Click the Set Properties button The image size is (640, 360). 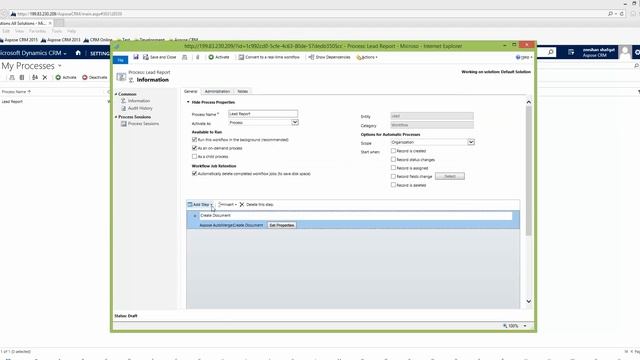[x=282, y=225]
